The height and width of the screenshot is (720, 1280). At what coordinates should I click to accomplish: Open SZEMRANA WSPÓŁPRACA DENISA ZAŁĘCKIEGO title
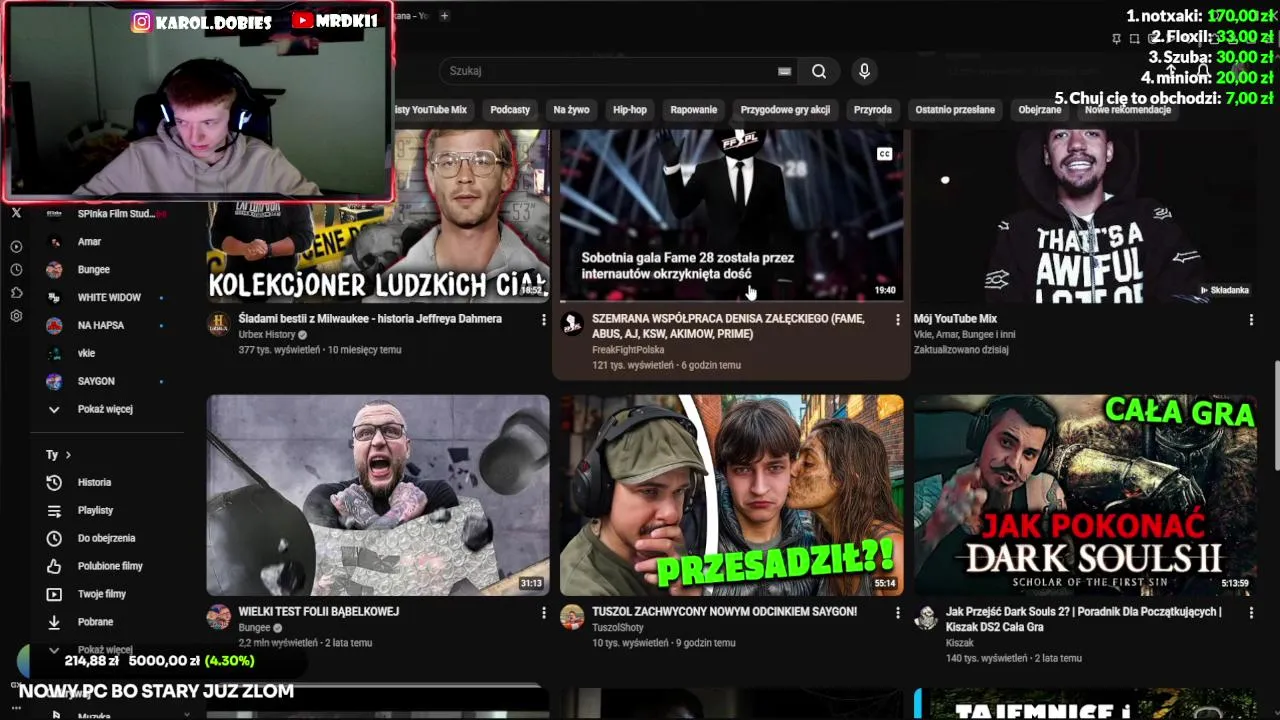728,326
